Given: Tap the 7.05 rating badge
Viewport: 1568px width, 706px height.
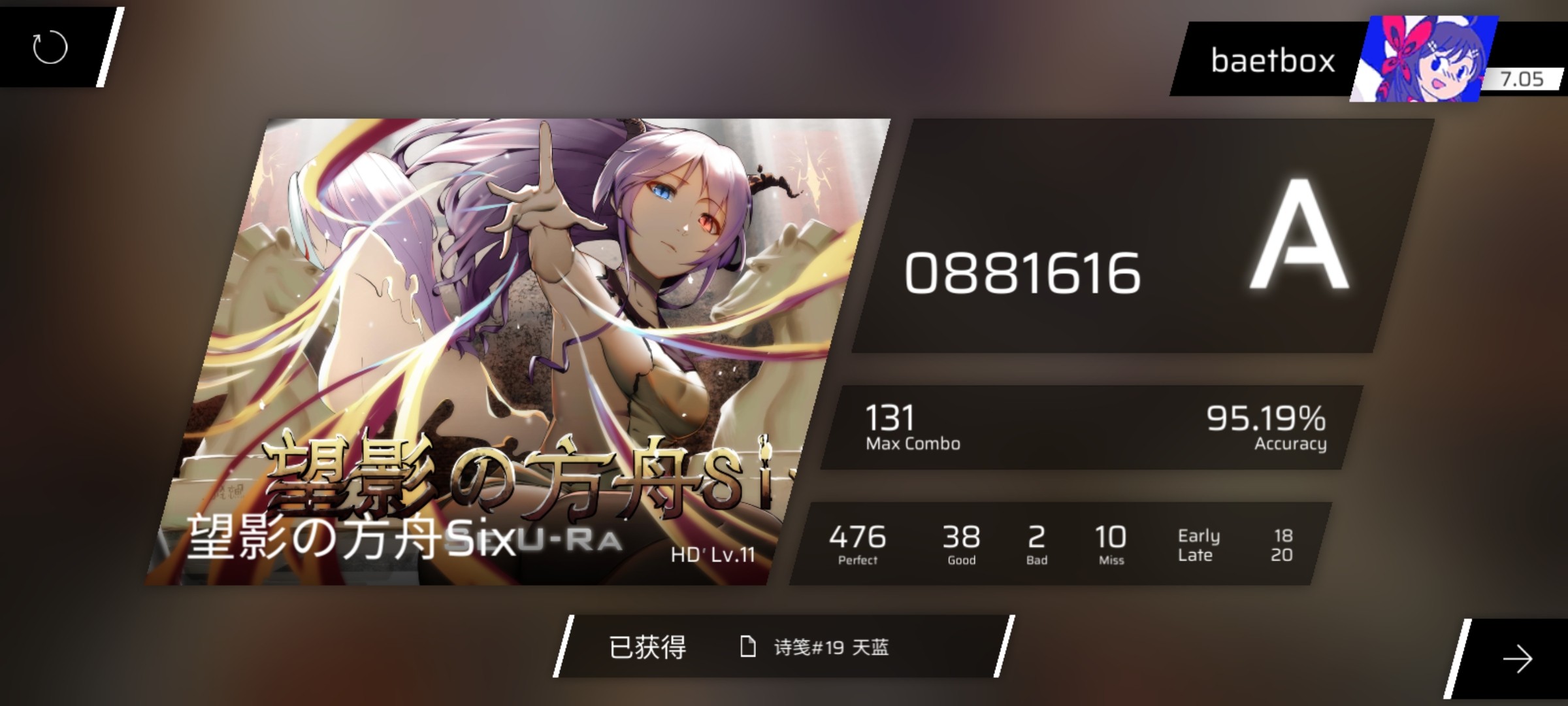Looking at the screenshot, I should click(1522, 79).
